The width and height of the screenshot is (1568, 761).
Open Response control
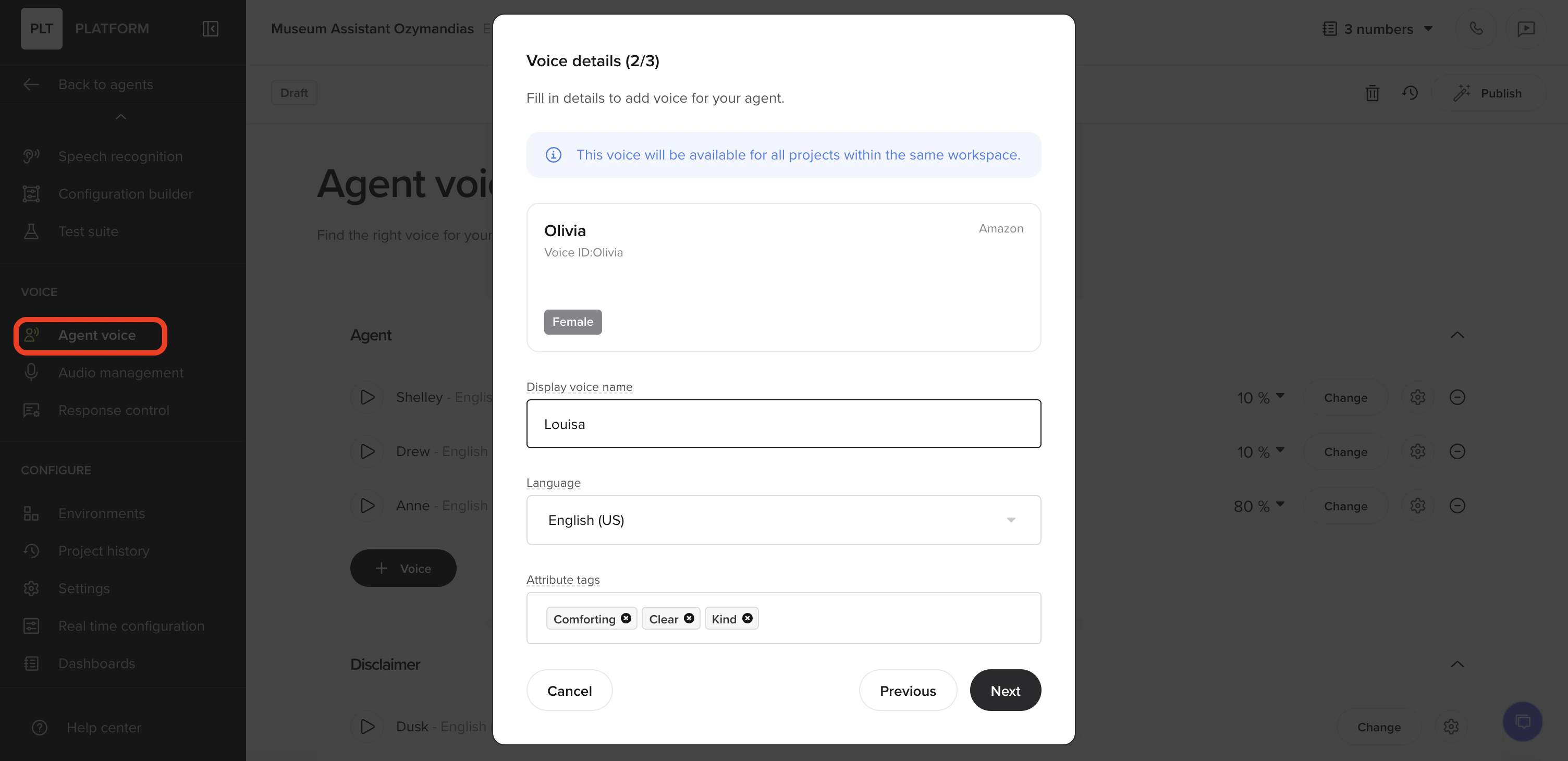[x=114, y=410]
